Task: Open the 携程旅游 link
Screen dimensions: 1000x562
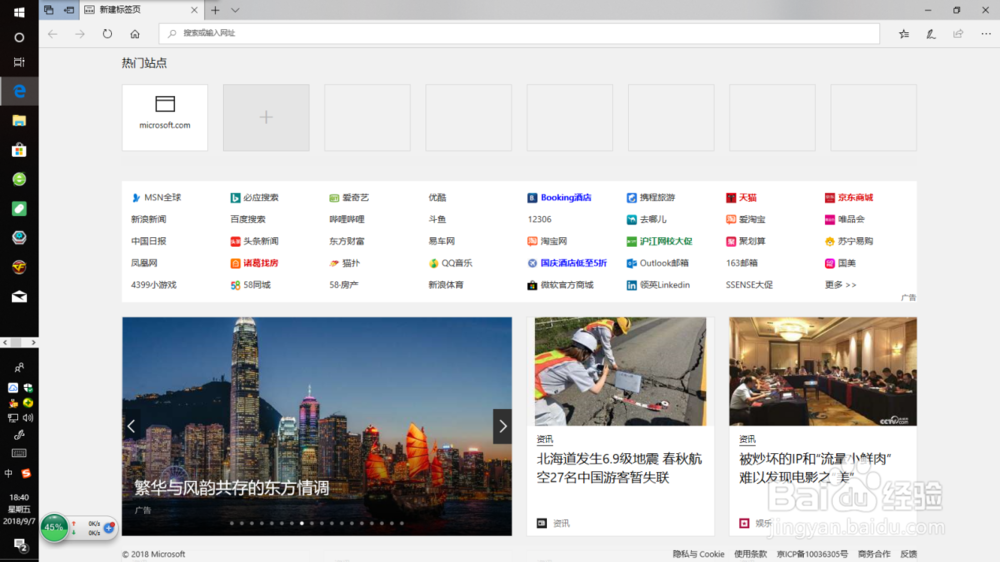Action: coord(651,198)
